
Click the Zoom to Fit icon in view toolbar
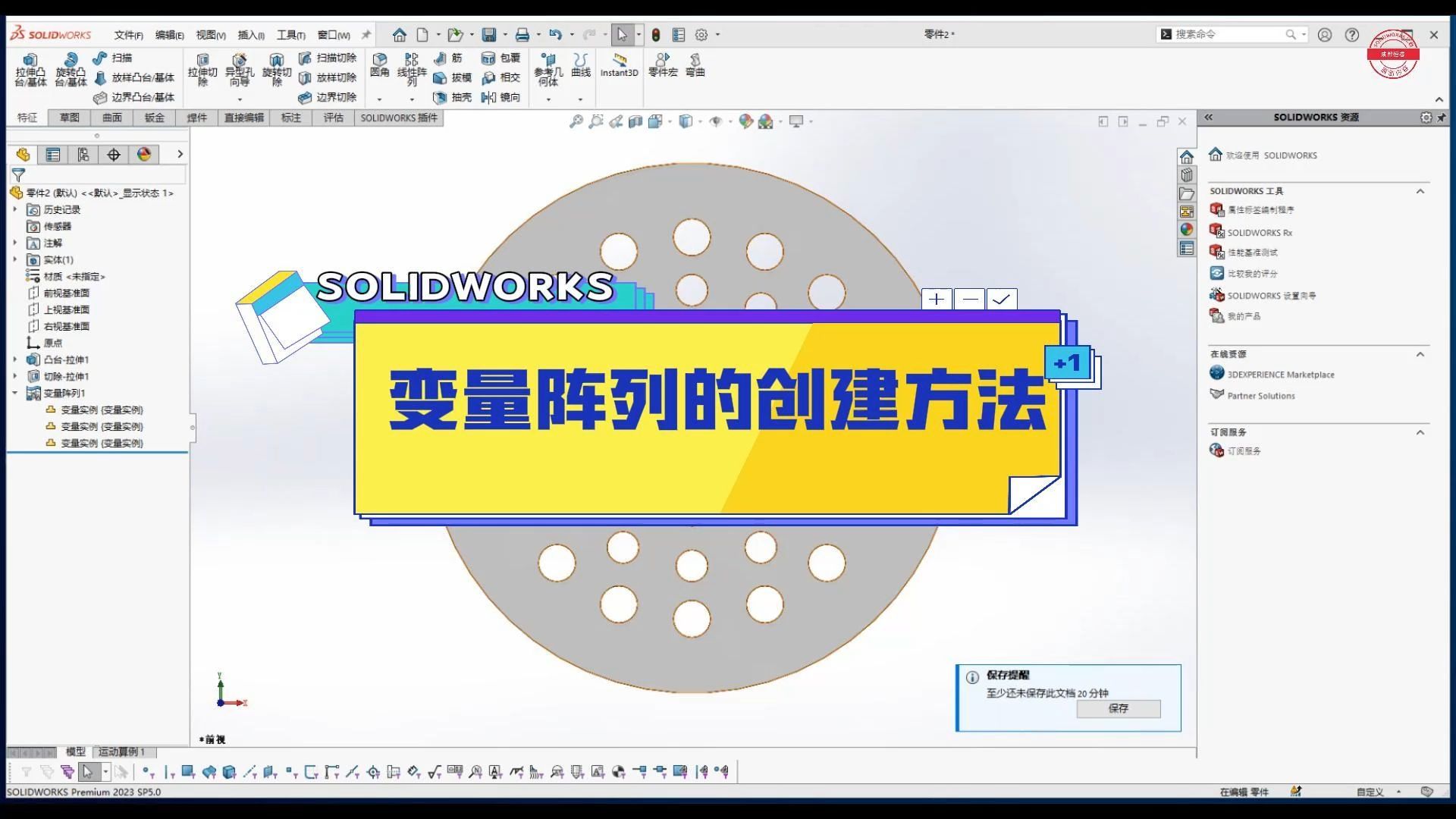pyautogui.click(x=576, y=121)
